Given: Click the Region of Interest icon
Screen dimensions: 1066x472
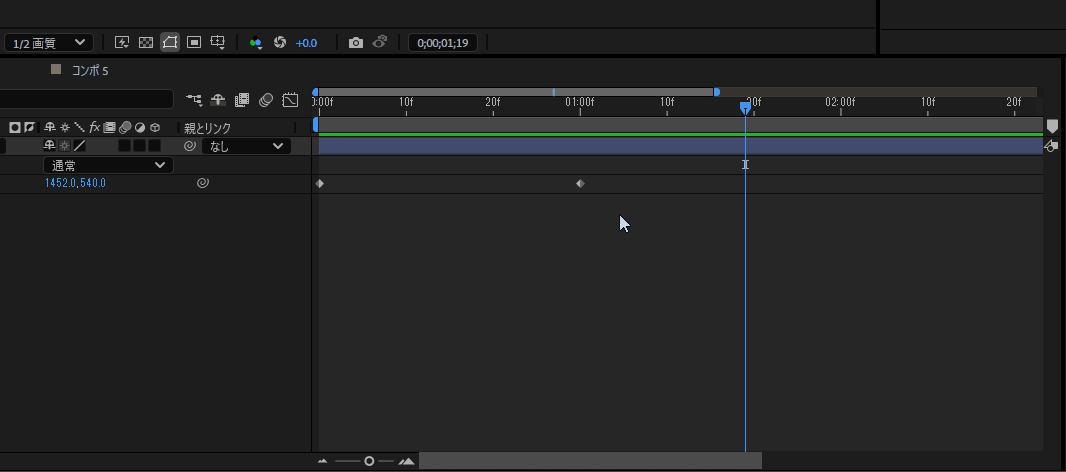Looking at the screenshot, I should click(x=194, y=42).
